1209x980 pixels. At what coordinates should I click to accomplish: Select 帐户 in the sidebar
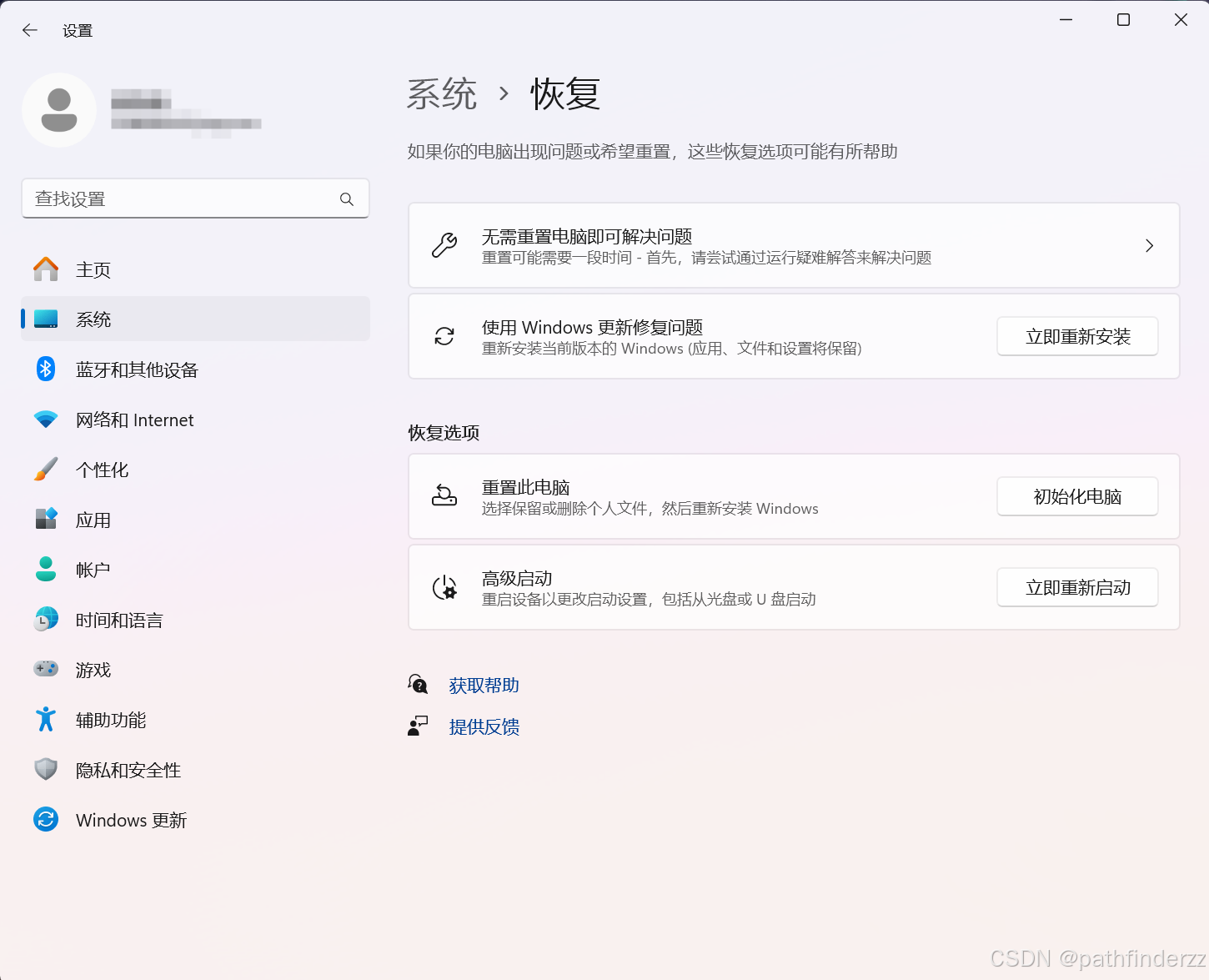click(x=195, y=570)
